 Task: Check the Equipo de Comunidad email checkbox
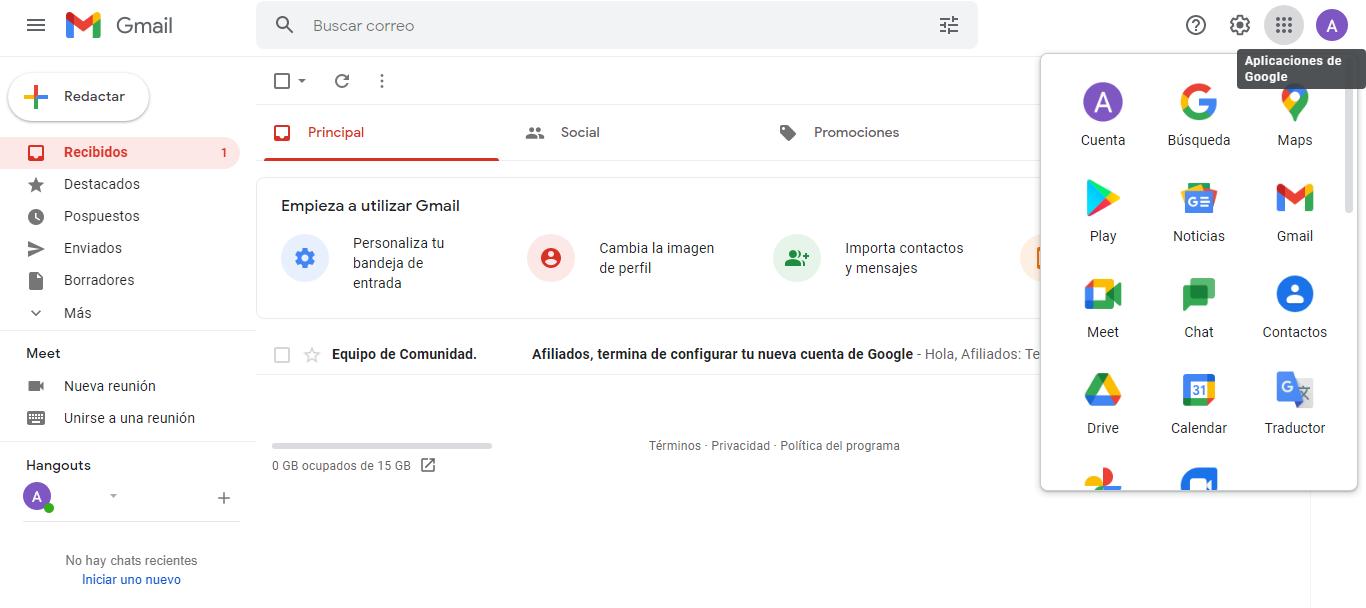tap(282, 355)
